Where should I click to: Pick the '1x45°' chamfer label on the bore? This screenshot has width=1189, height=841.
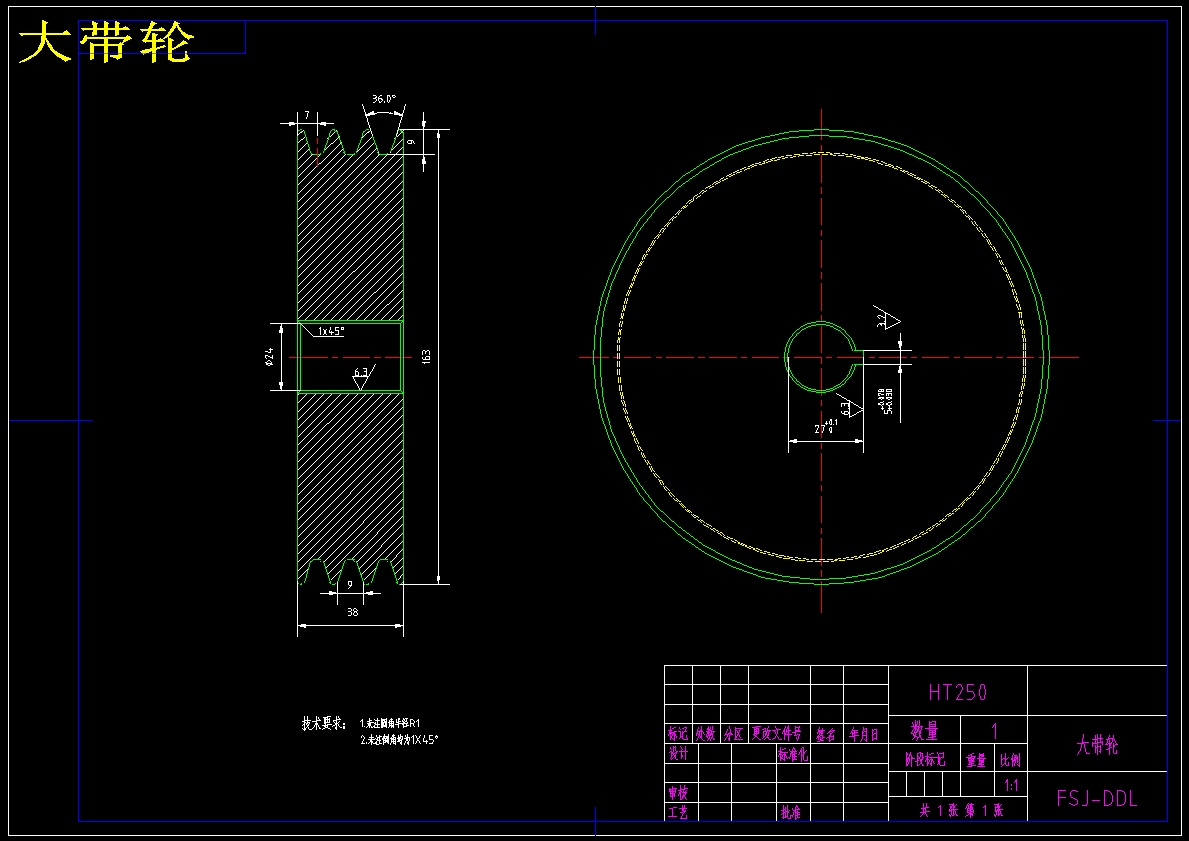331,331
